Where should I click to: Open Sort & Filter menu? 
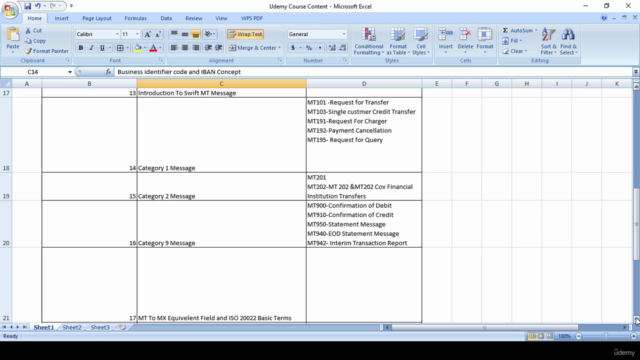[549, 41]
